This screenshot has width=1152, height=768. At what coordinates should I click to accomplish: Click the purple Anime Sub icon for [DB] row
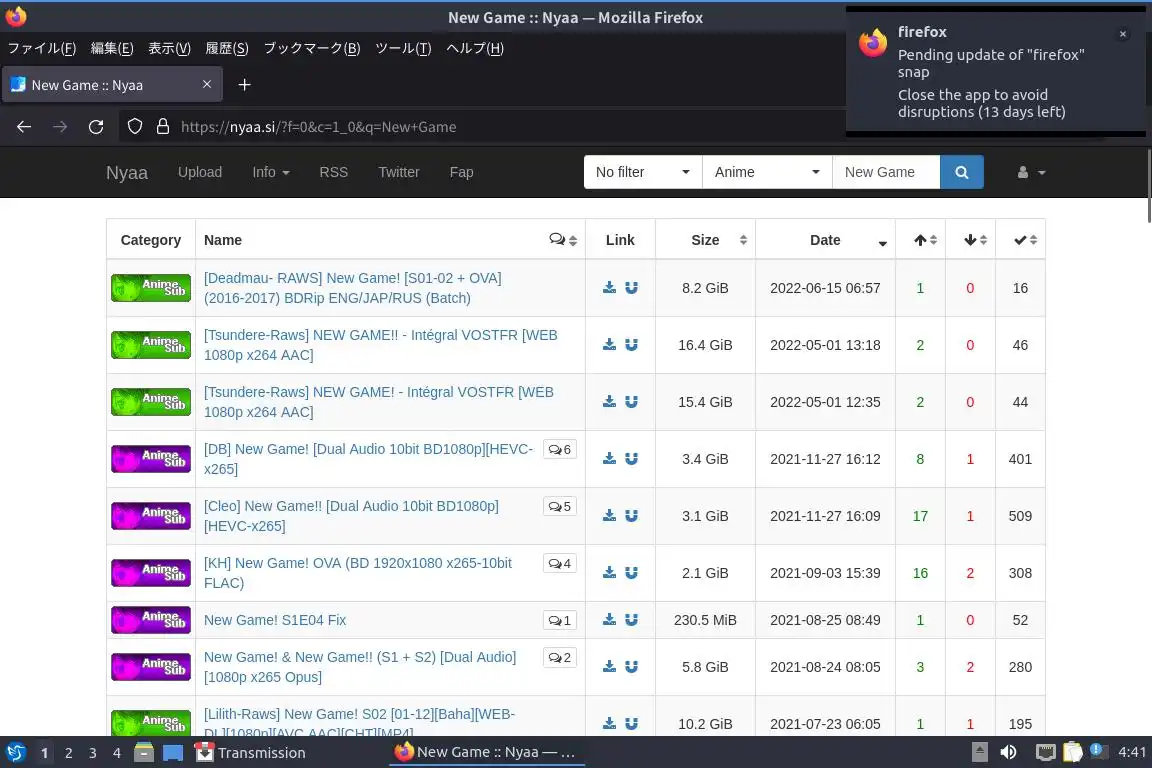pyautogui.click(x=151, y=459)
